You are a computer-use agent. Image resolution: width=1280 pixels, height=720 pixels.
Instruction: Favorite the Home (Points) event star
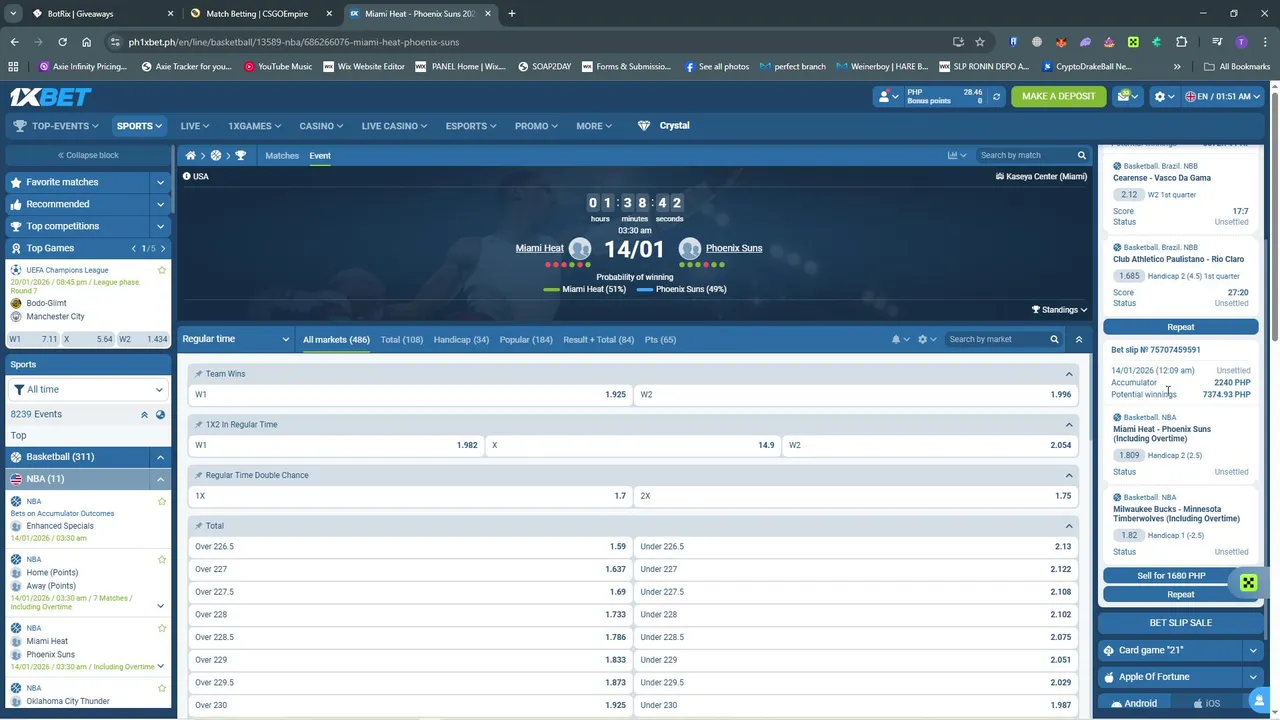point(162,560)
